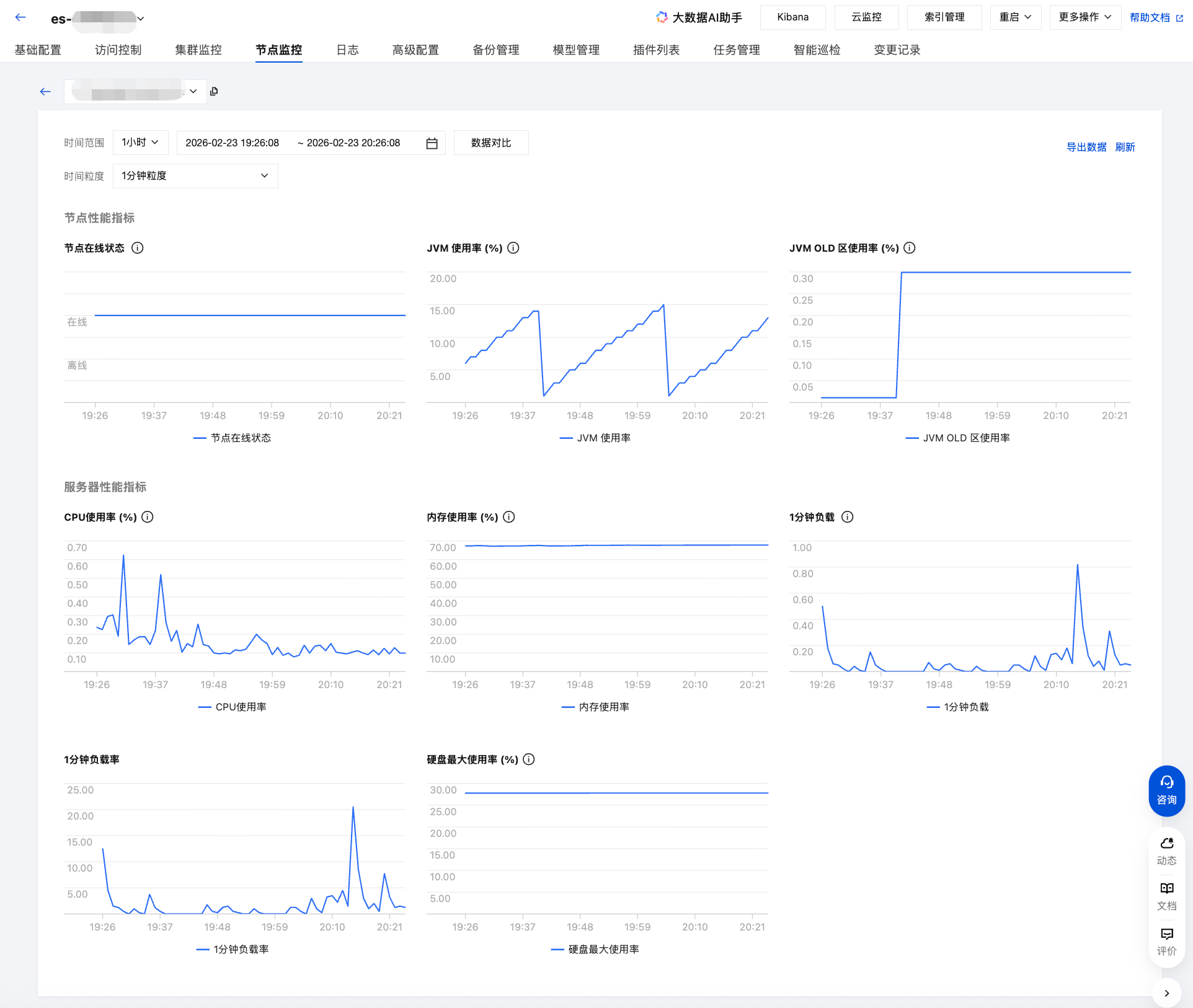Click the start time input field
Image resolution: width=1193 pixels, height=1008 pixels.
click(233, 143)
